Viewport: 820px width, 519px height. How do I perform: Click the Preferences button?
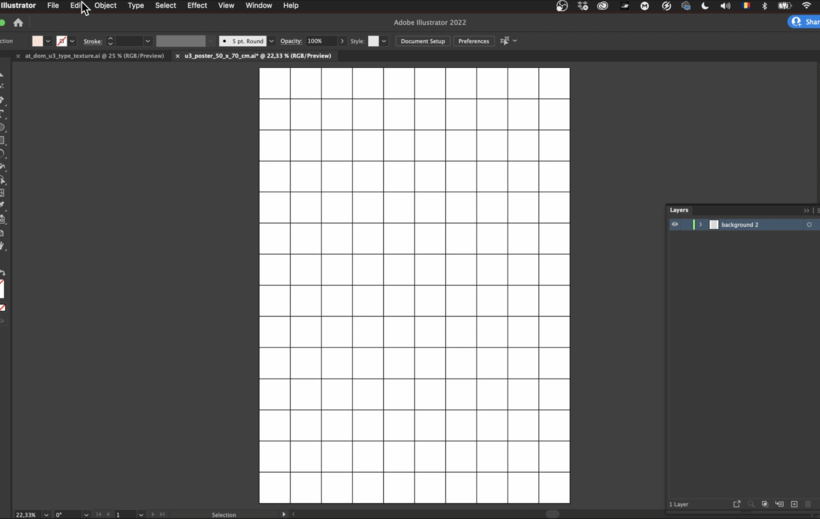click(x=473, y=41)
